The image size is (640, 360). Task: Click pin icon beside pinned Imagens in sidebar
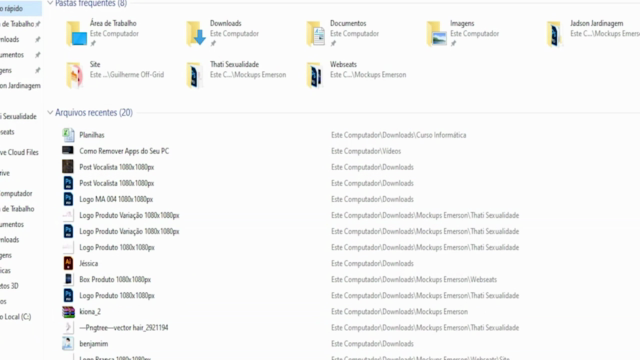point(38,70)
